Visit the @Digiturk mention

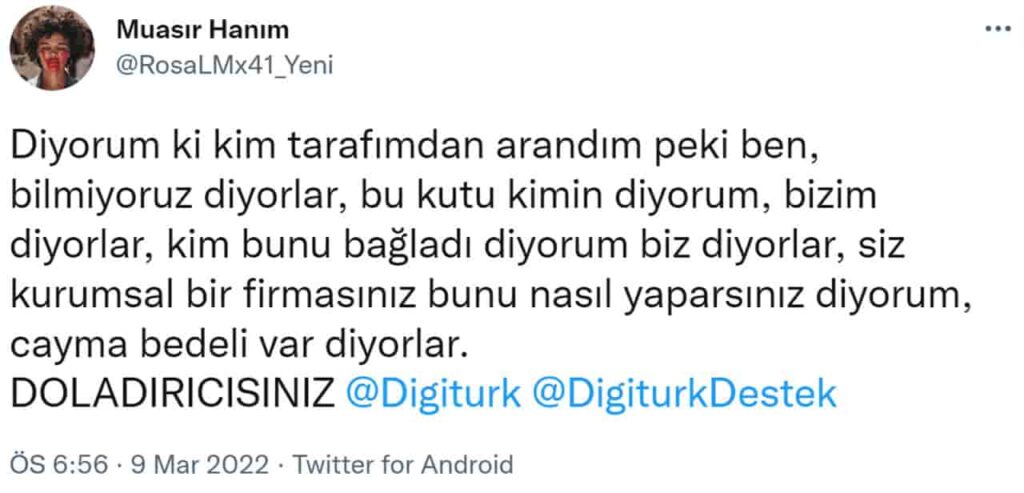[x=433, y=394]
